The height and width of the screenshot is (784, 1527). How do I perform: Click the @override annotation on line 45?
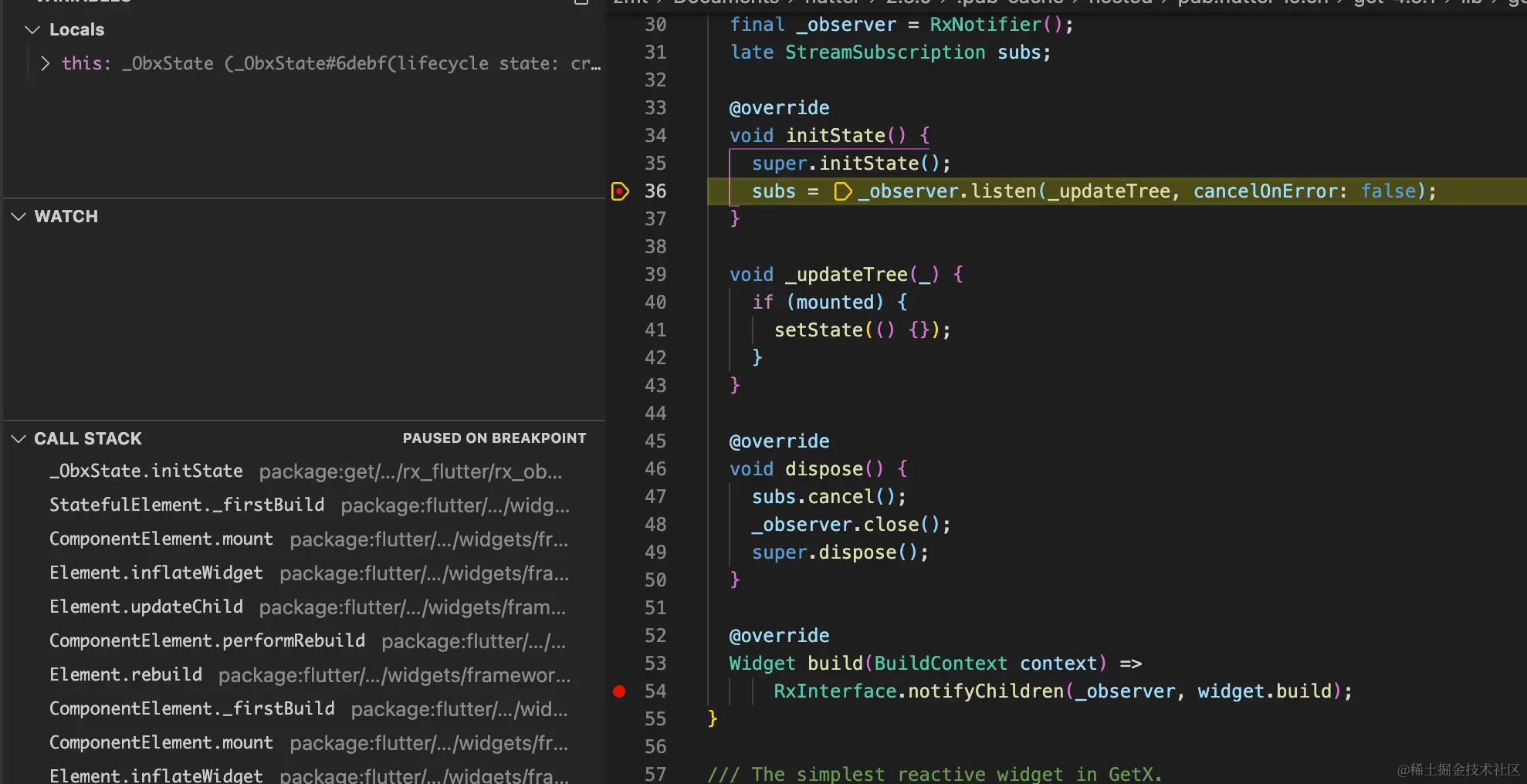tap(780, 441)
